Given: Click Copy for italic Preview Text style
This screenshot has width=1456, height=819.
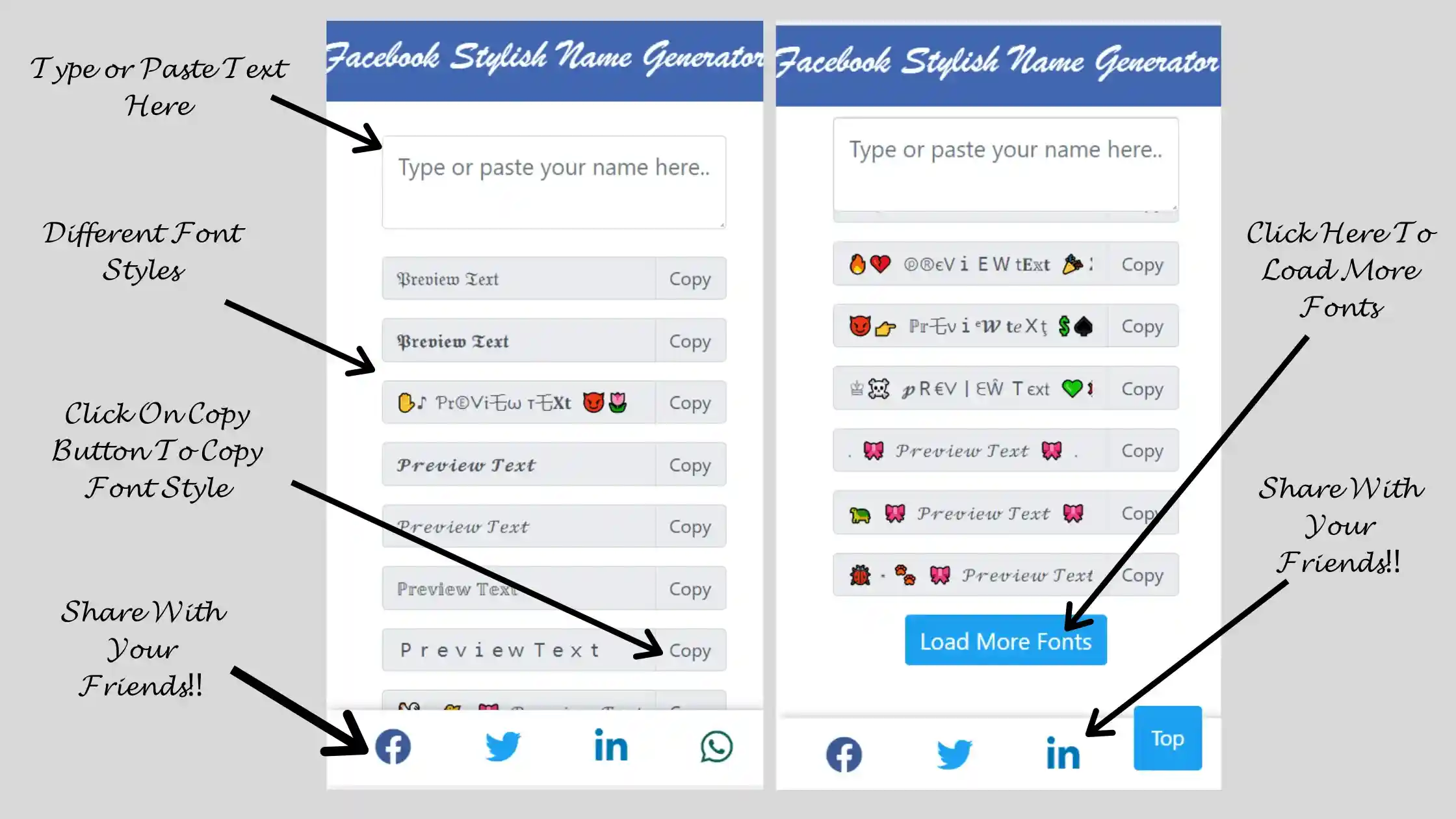Looking at the screenshot, I should [x=690, y=464].
